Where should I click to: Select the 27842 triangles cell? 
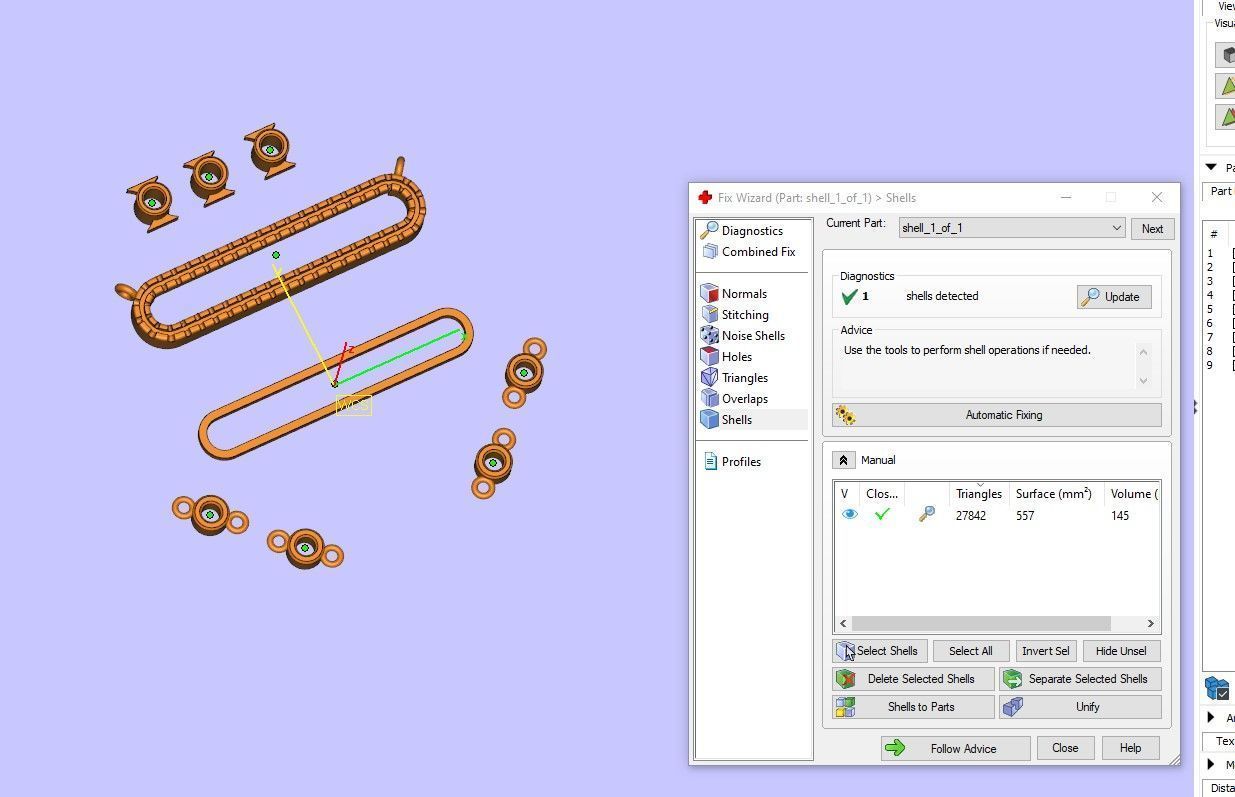point(971,516)
